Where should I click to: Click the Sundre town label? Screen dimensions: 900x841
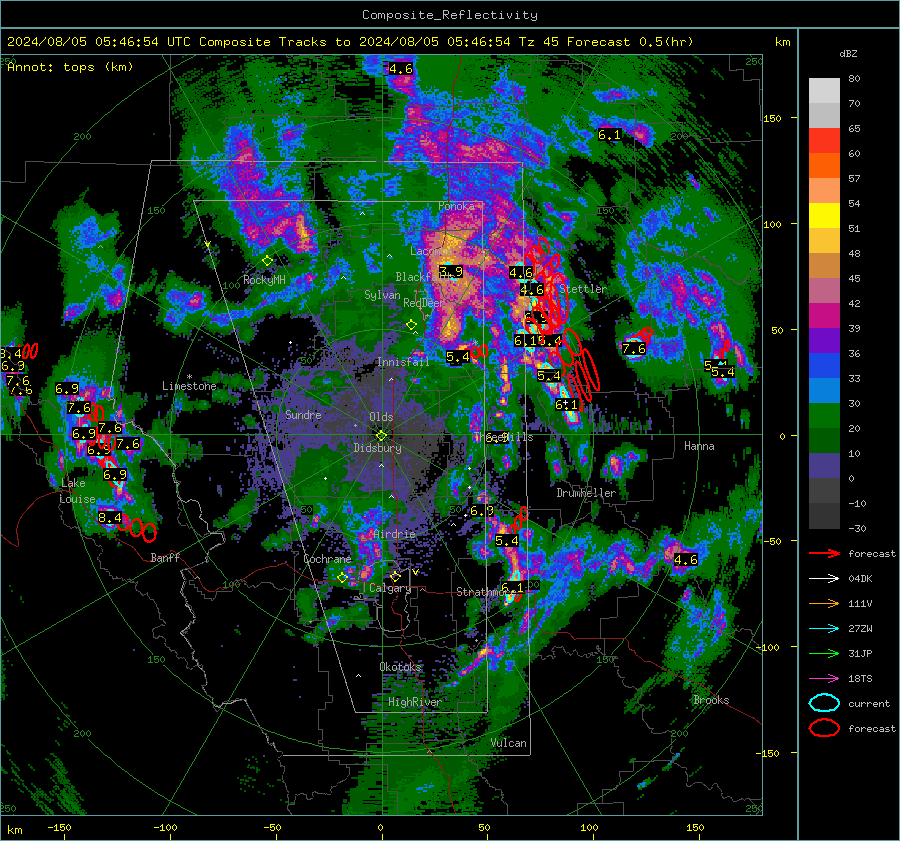[x=303, y=415]
